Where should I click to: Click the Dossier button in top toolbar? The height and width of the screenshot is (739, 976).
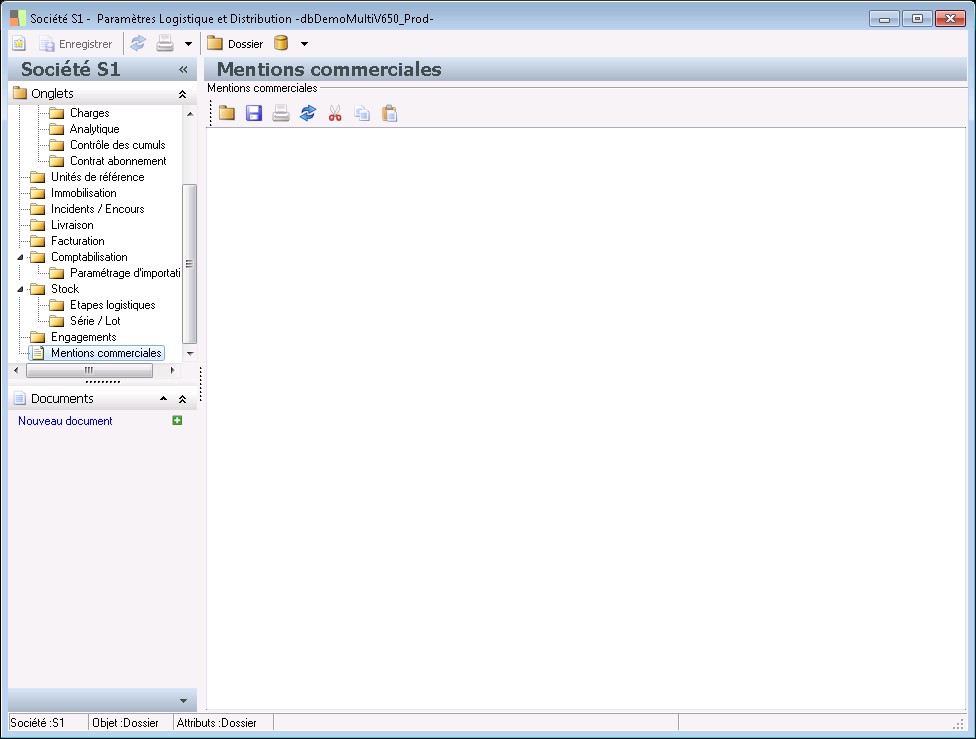coord(235,44)
